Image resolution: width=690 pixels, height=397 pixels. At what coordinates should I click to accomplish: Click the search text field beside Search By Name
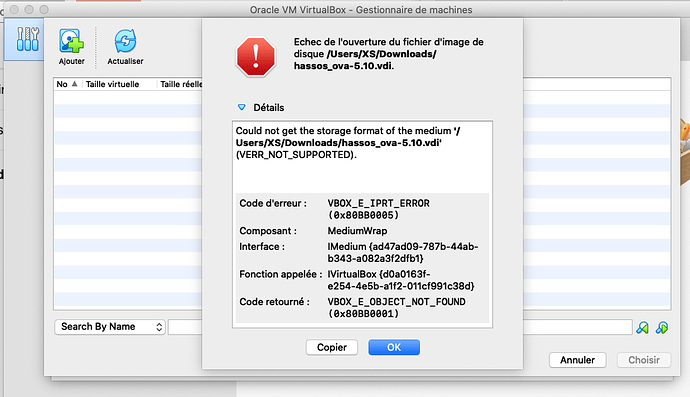[x=185, y=327]
